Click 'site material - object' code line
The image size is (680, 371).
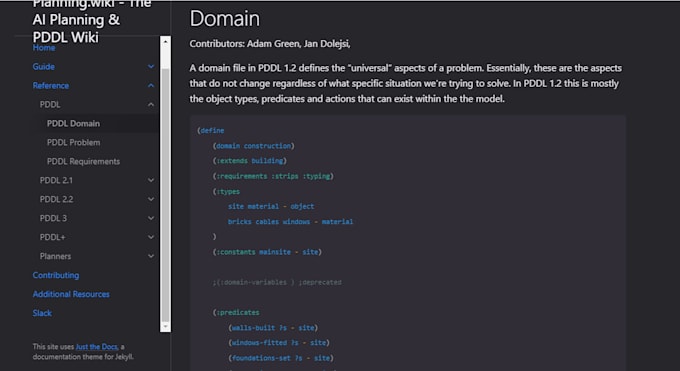click(x=271, y=207)
